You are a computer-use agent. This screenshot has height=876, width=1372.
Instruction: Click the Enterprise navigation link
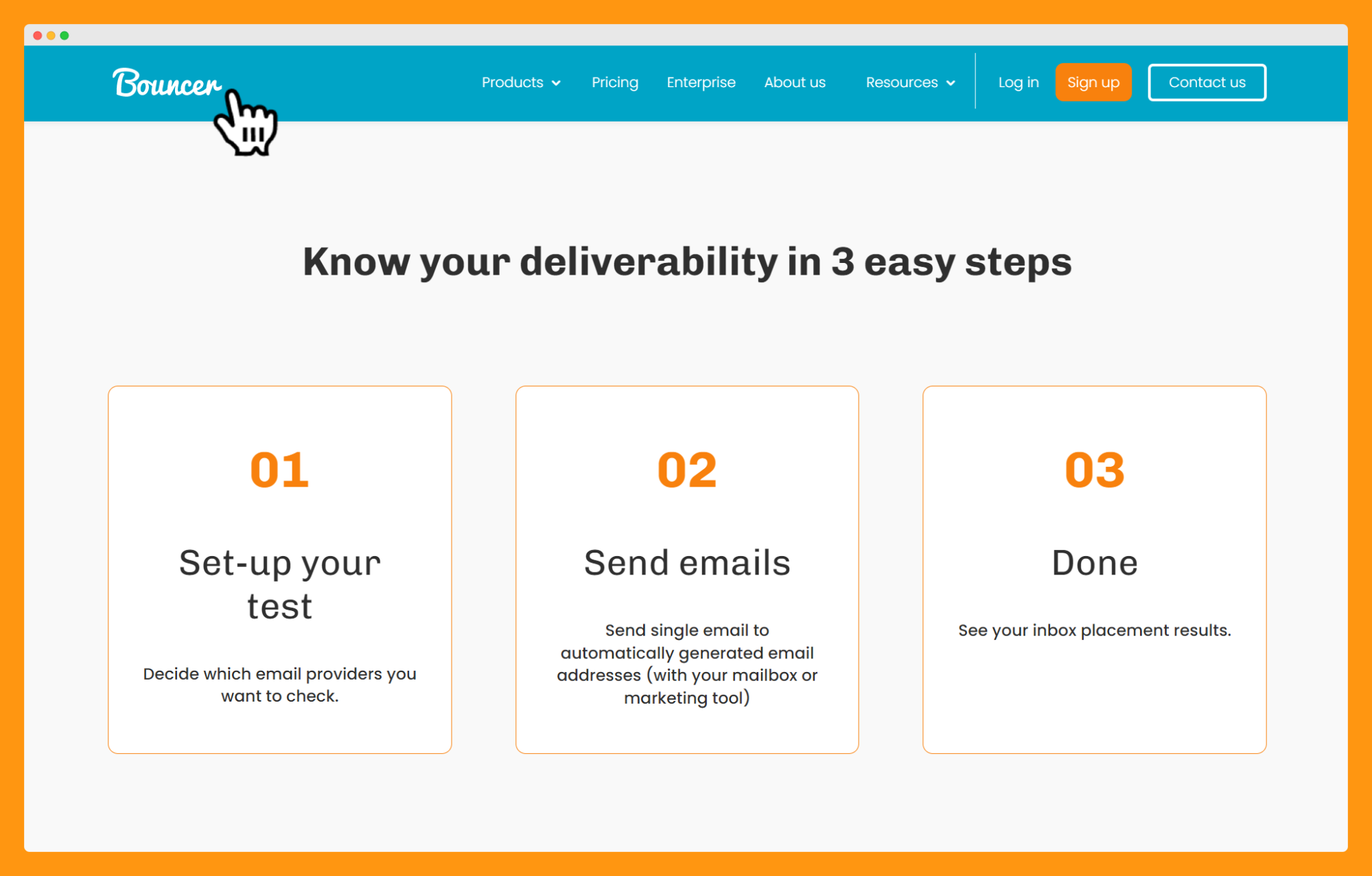tap(700, 83)
